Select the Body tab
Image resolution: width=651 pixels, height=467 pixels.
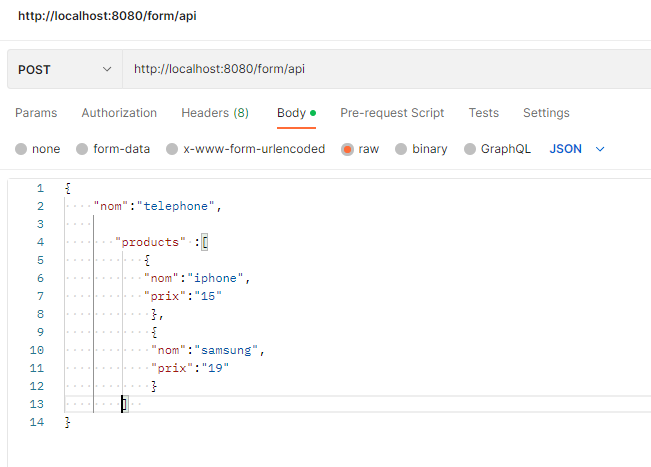pos(291,113)
